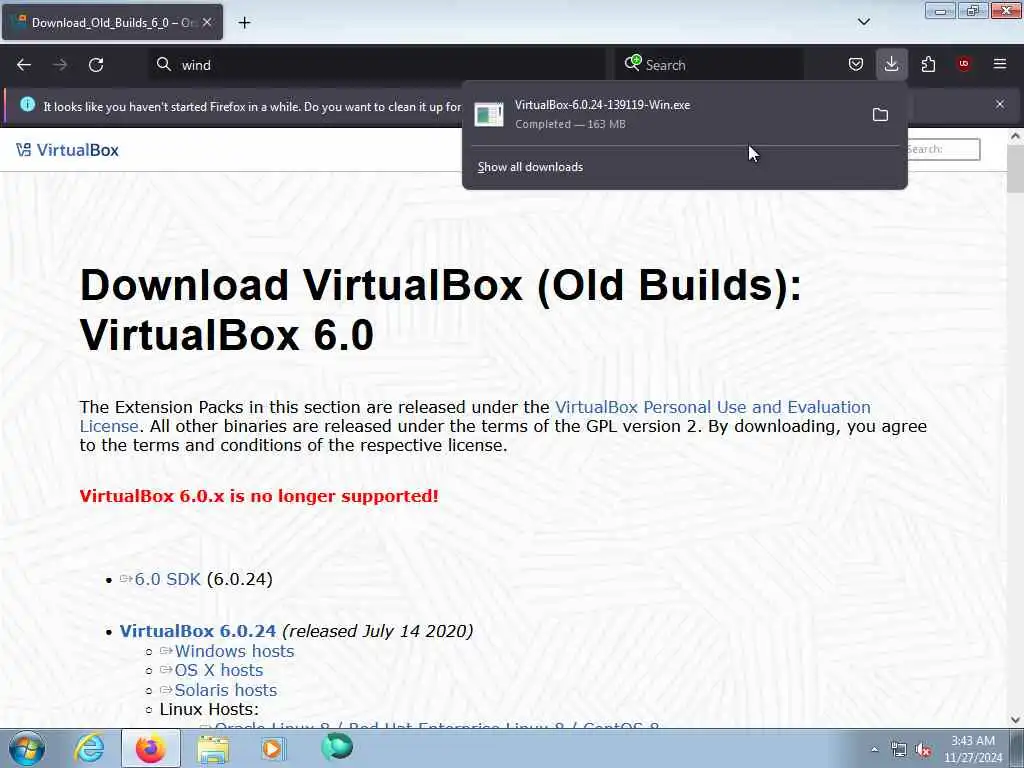Click Show all downloads

(530, 167)
